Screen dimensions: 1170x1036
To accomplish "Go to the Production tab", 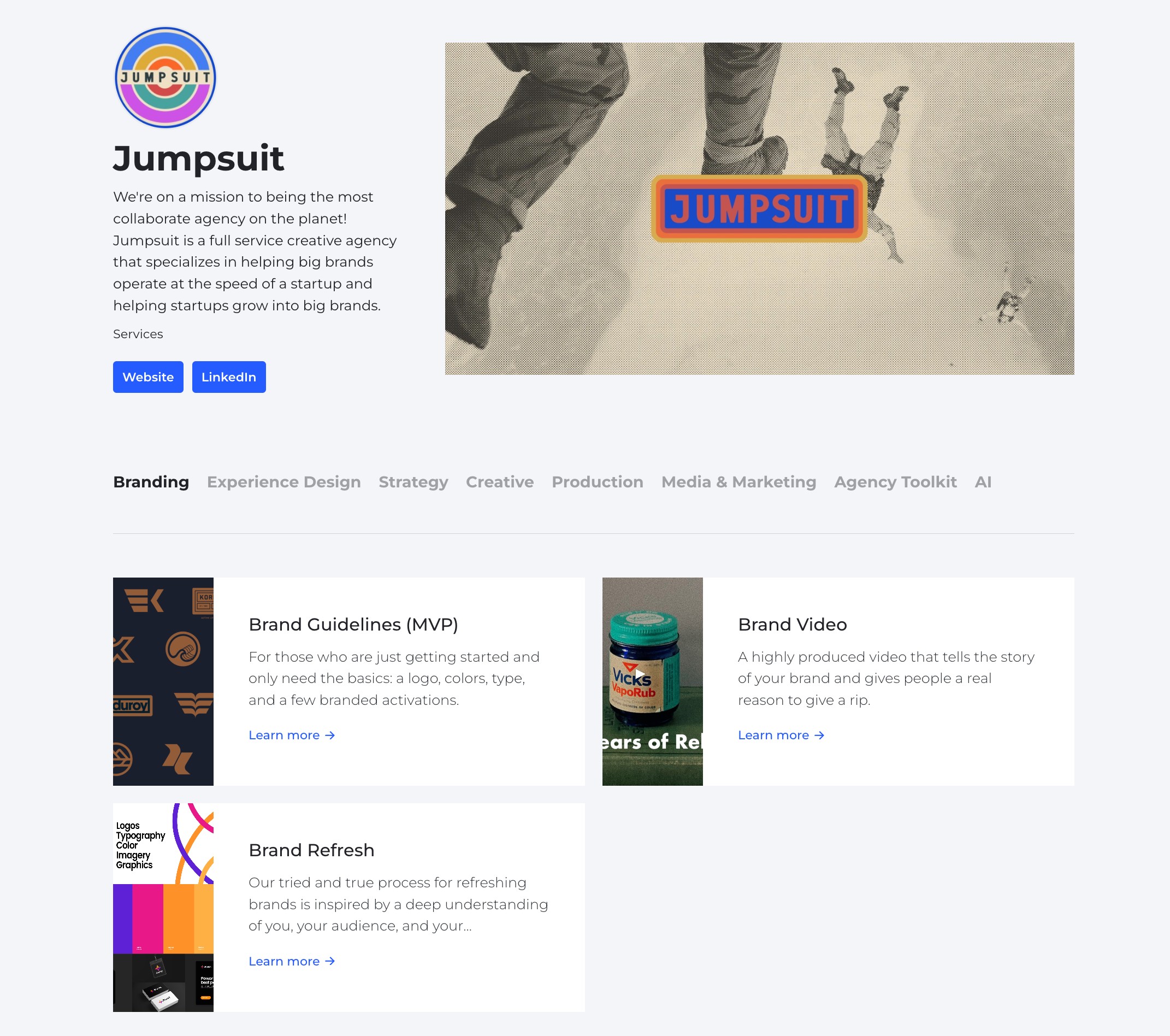I will click(x=598, y=481).
